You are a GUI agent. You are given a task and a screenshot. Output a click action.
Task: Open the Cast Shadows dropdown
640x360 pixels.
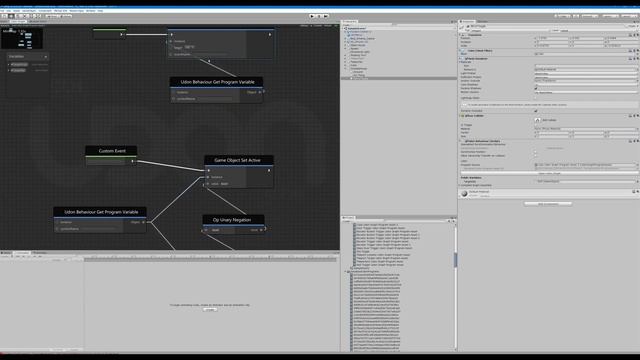[x=586, y=84]
